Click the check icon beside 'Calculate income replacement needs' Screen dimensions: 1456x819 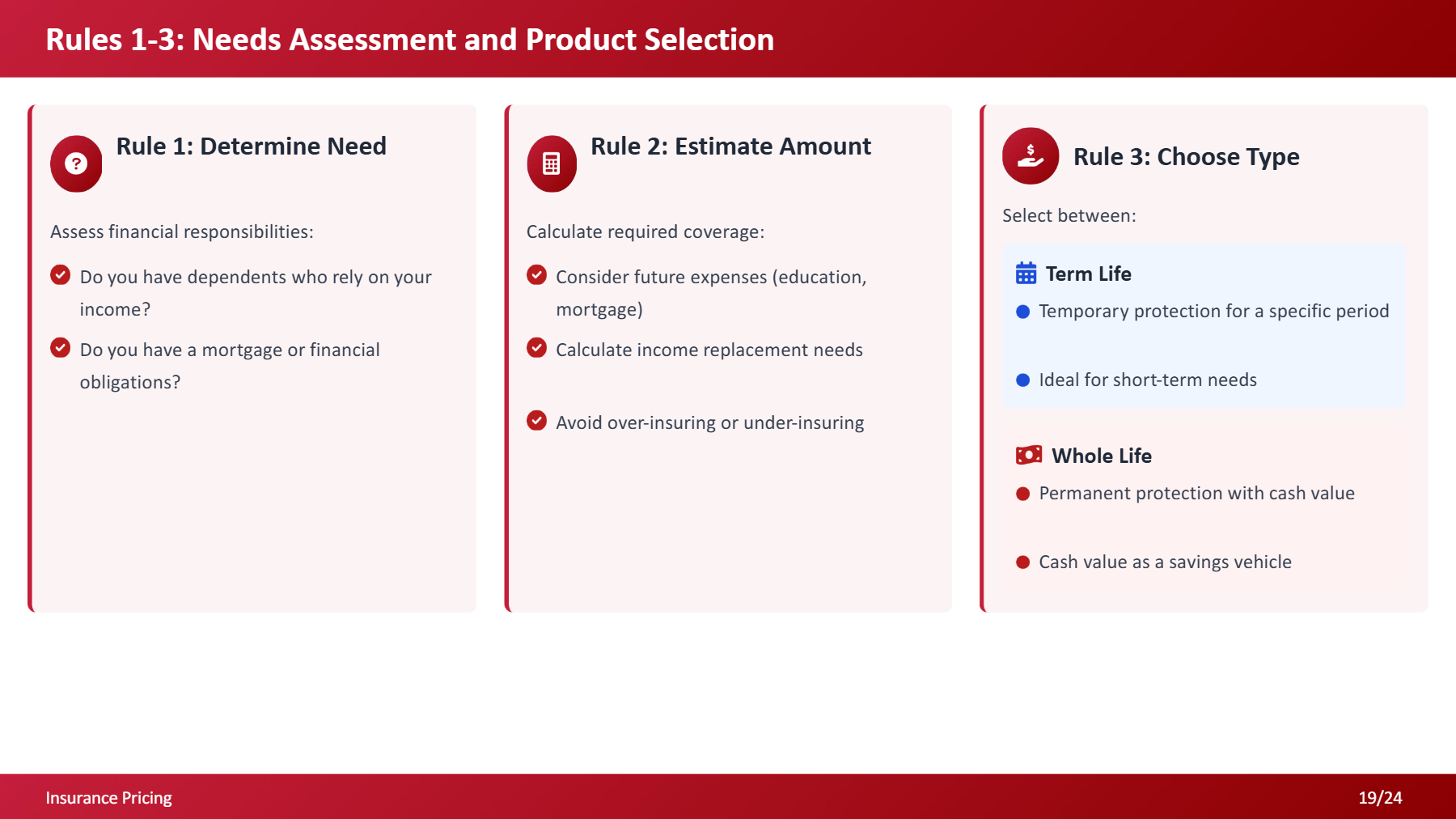tap(536, 348)
